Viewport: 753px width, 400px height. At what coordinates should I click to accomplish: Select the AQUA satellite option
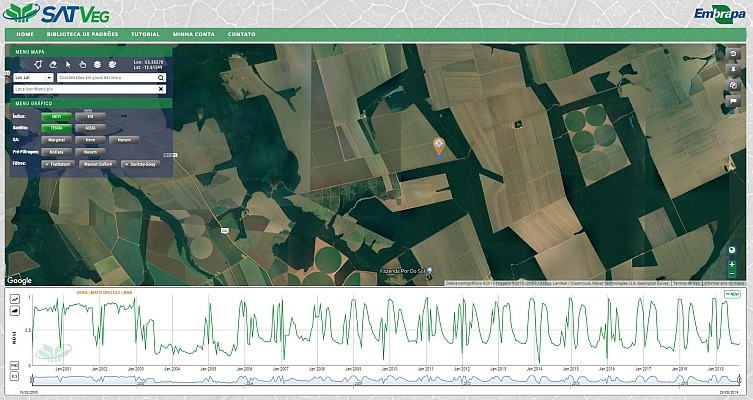pos(90,128)
